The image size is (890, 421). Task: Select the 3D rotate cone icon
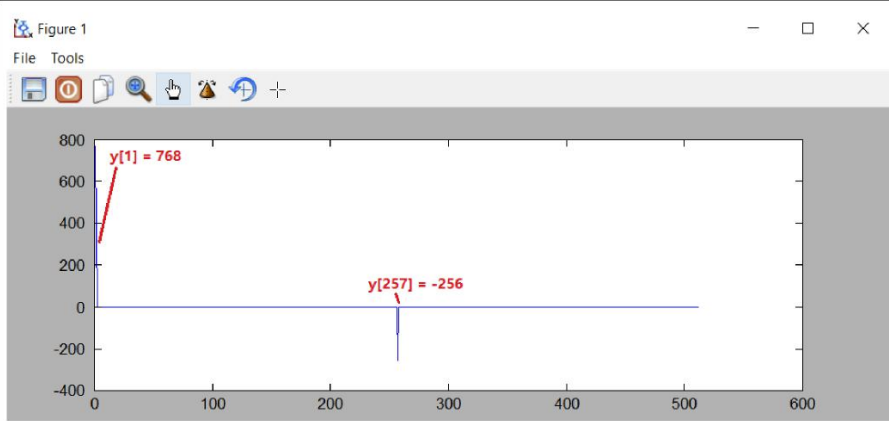tap(207, 90)
